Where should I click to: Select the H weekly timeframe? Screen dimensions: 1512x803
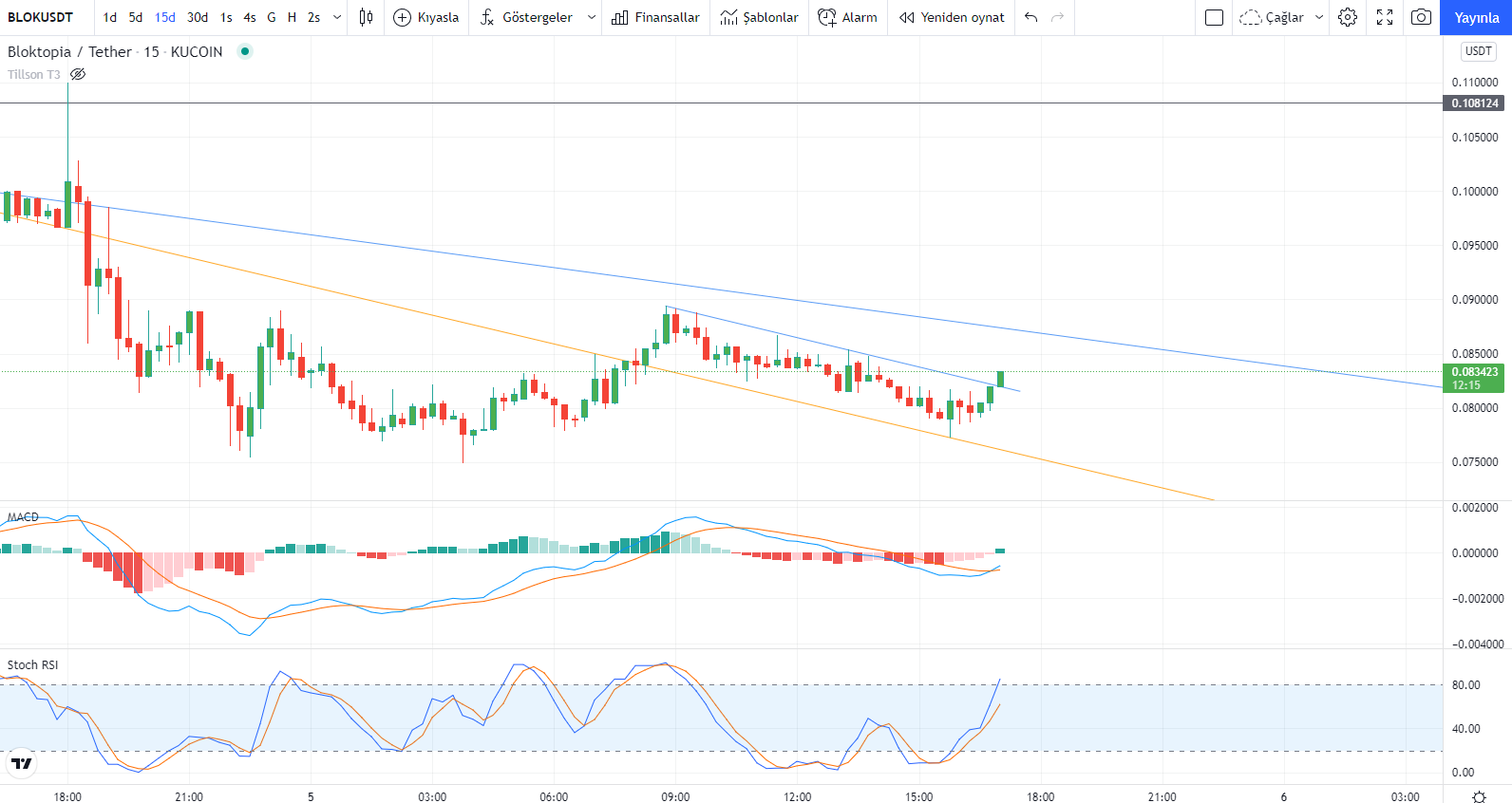point(292,17)
